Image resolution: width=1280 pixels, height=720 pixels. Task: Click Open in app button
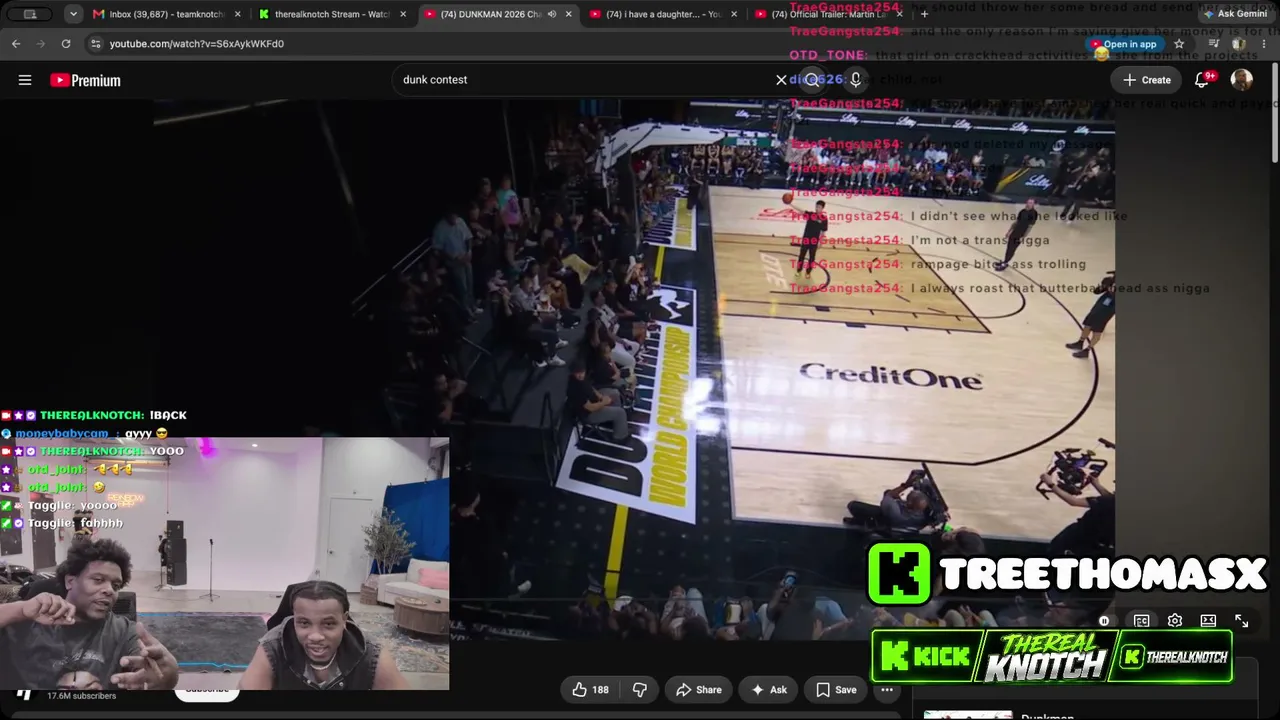point(1124,44)
